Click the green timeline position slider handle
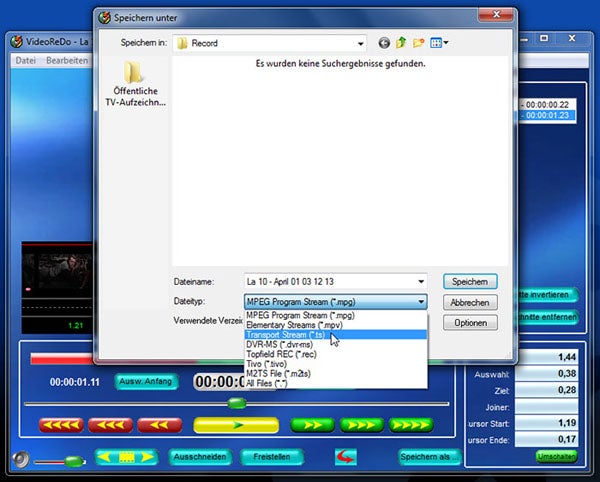Viewport: 600px width, 482px height. pyautogui.click(x=237, y=403)
